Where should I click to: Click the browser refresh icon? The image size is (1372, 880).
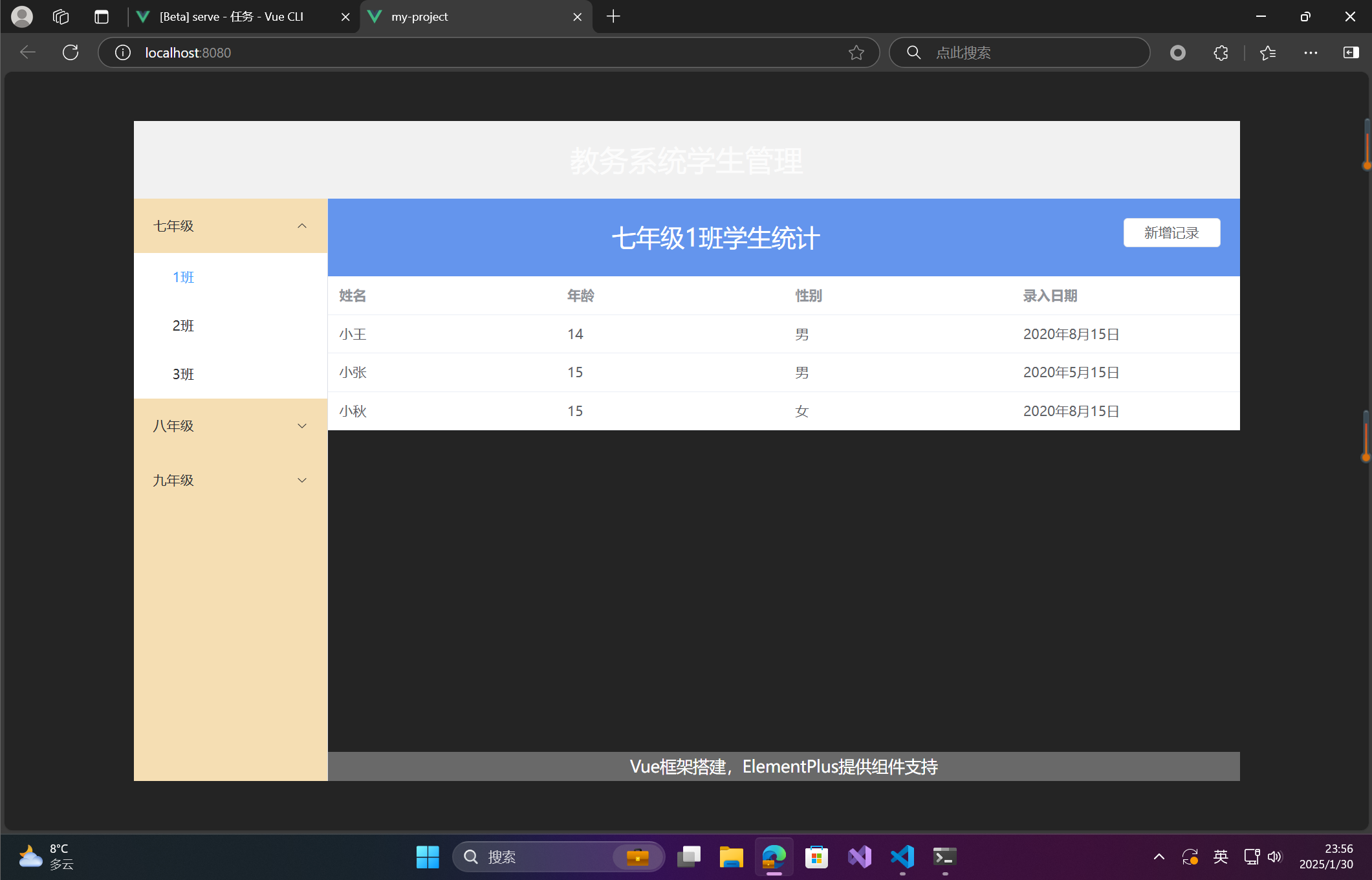[x=71, y=52]
